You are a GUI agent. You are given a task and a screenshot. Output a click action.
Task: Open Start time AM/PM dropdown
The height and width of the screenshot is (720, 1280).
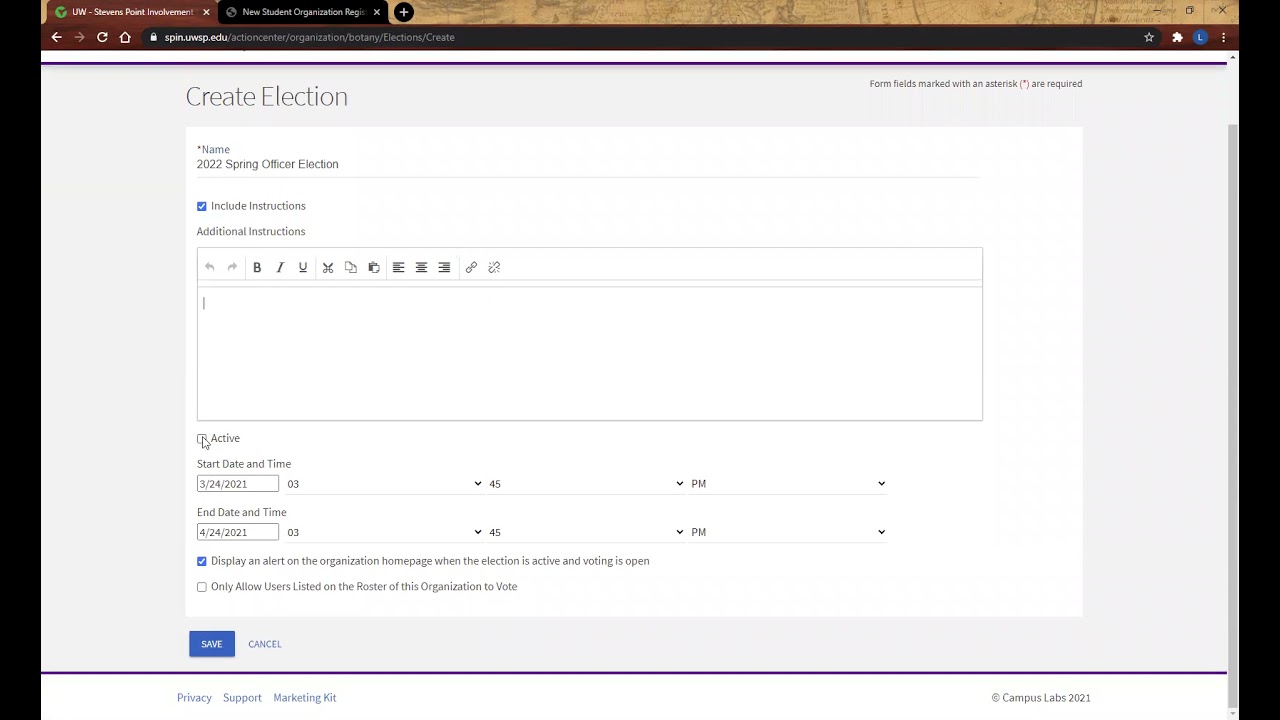click(788, 484)
